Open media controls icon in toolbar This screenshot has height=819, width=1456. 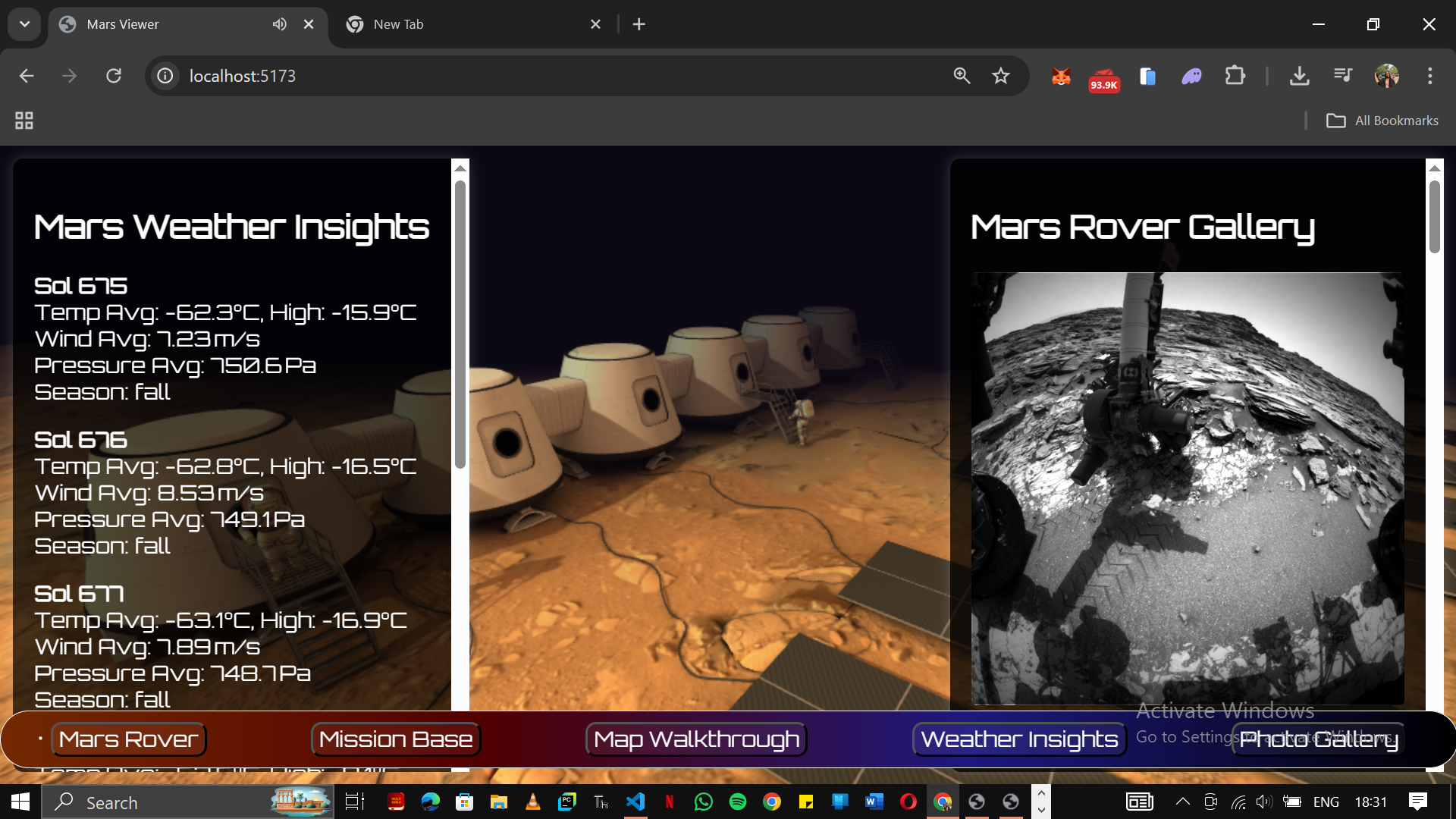[1343, 76]
